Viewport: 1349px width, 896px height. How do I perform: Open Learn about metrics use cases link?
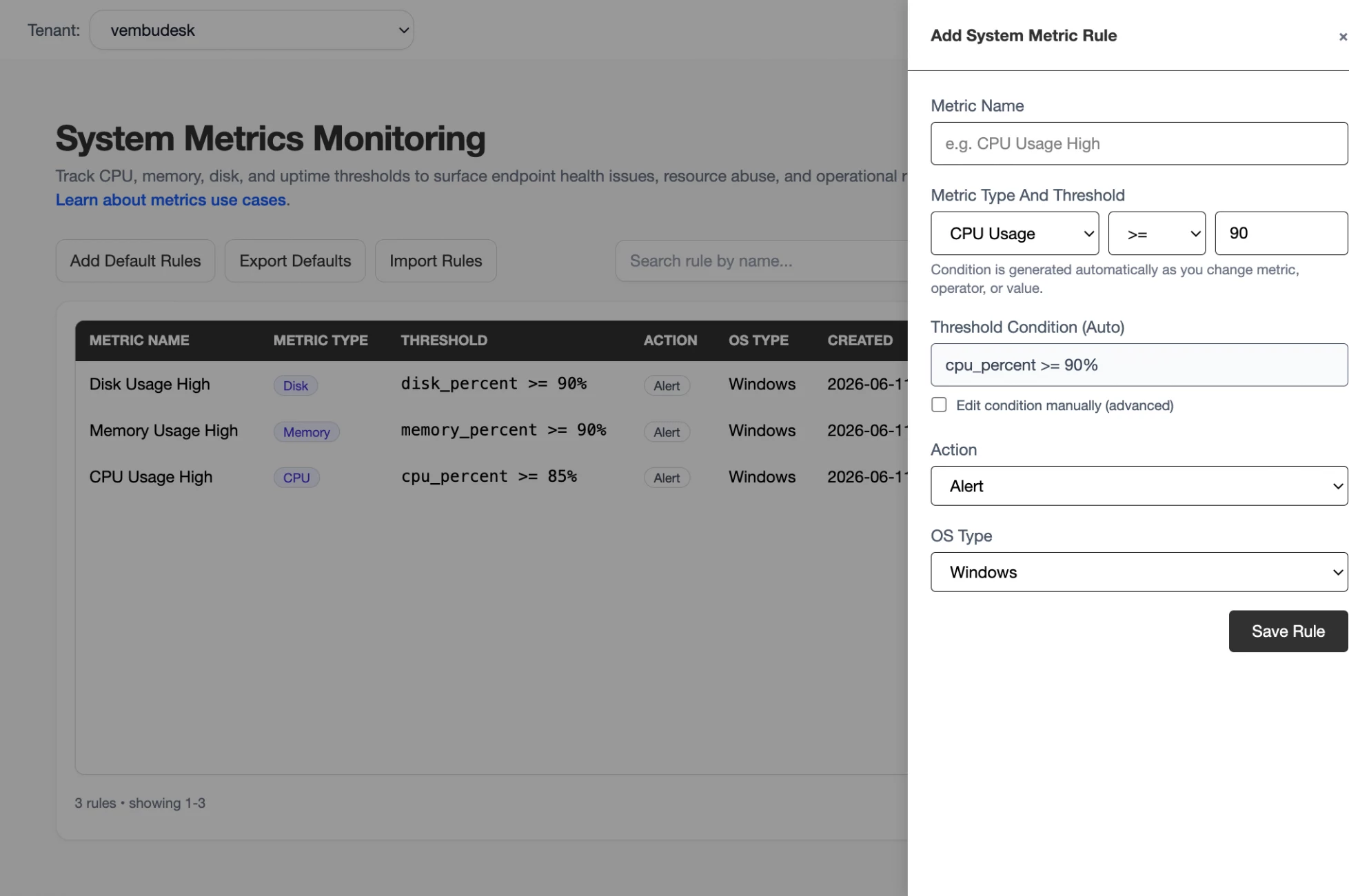pyautogui.click(x=171, y=200)
